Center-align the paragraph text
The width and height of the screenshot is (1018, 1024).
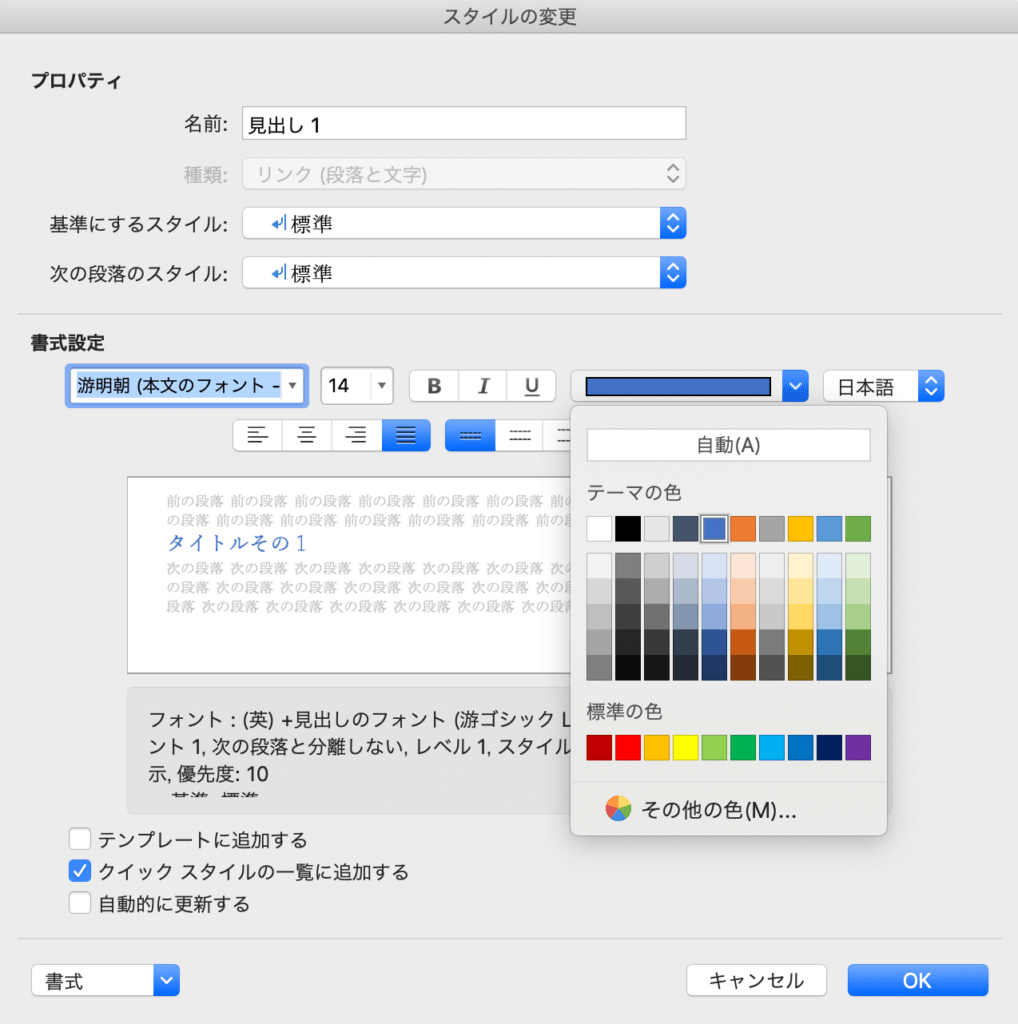point(307,436)
